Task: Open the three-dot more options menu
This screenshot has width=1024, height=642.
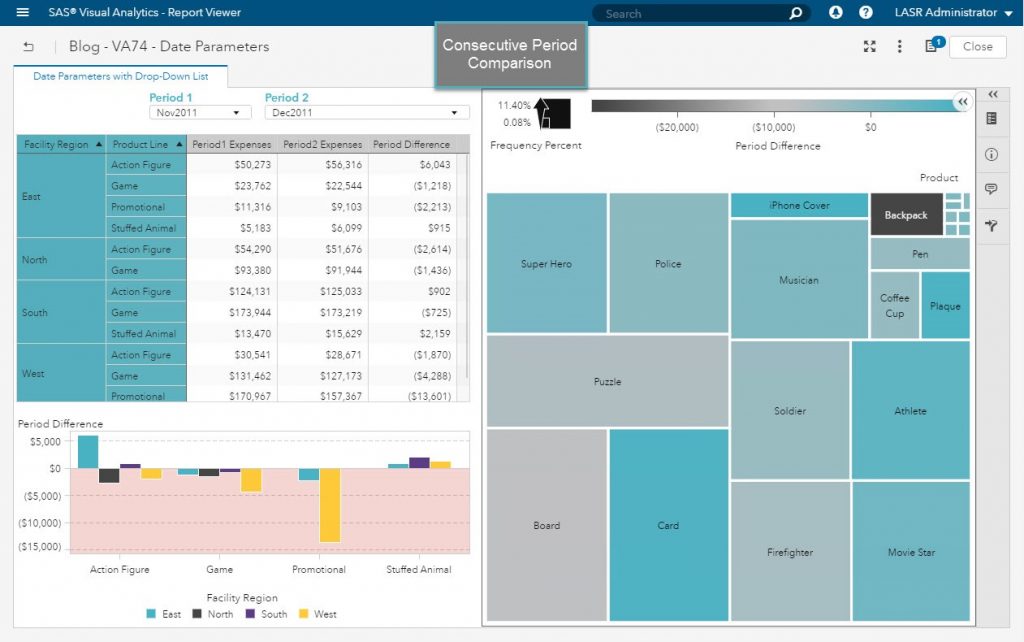Action: 900,47
